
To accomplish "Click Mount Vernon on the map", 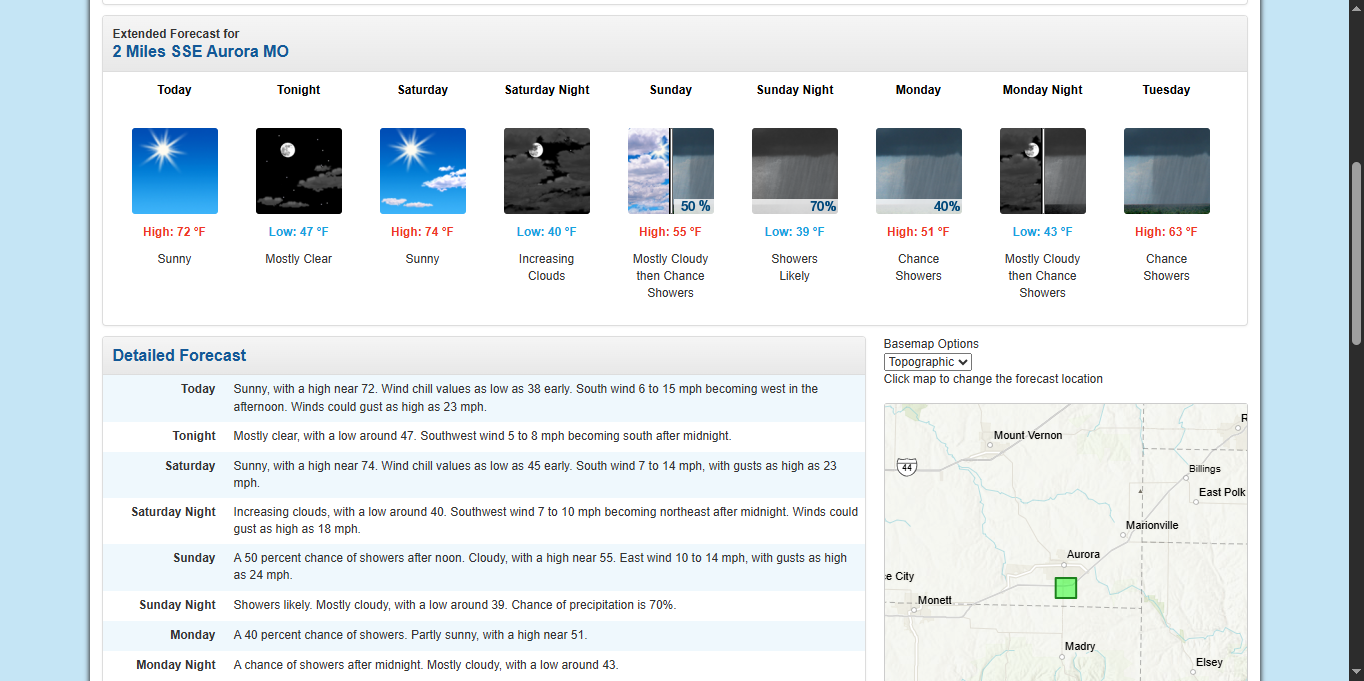I will [1027, 436].
